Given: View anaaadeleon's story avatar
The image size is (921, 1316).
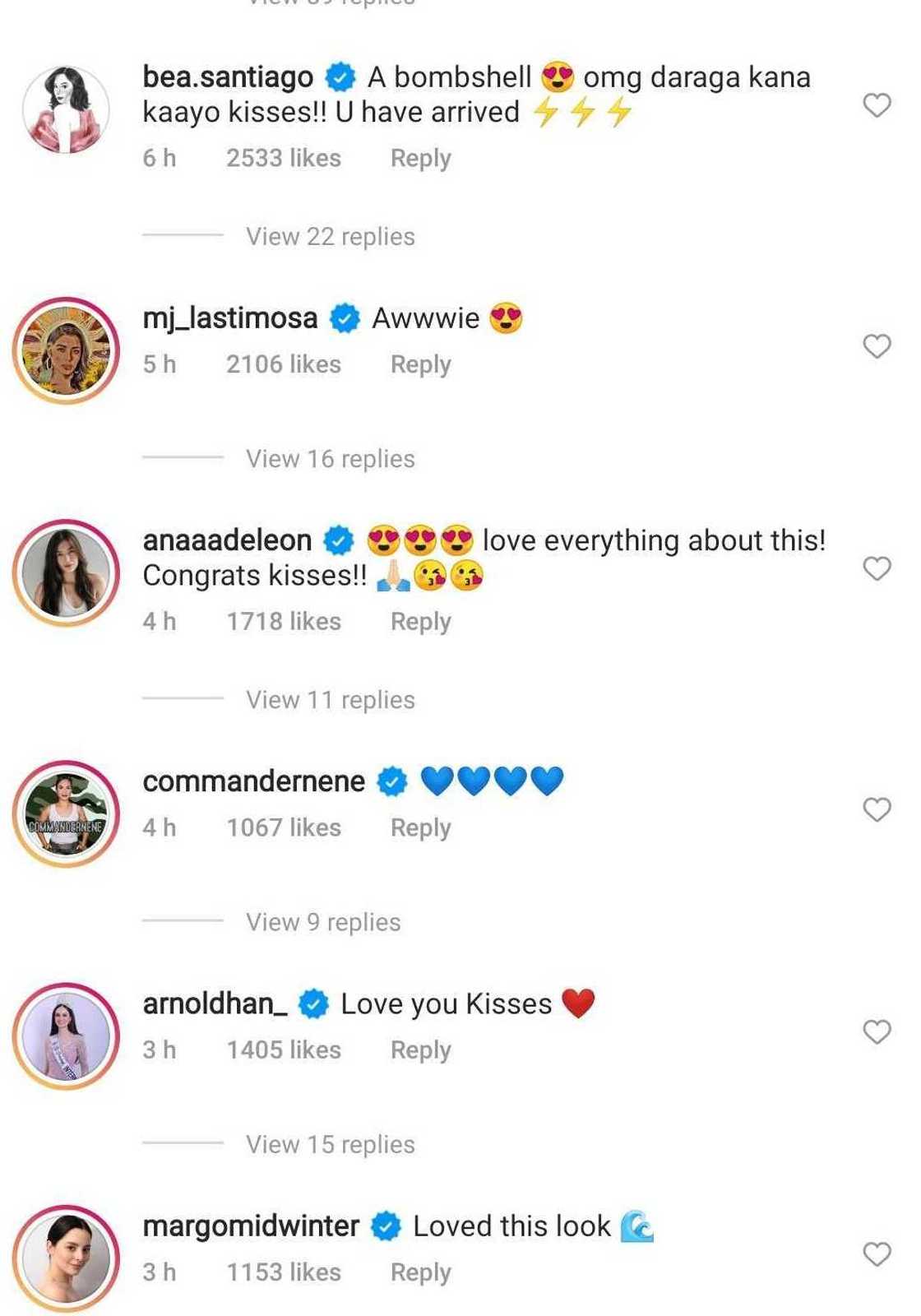Looking at the screenshot, I should coord(66,572).
